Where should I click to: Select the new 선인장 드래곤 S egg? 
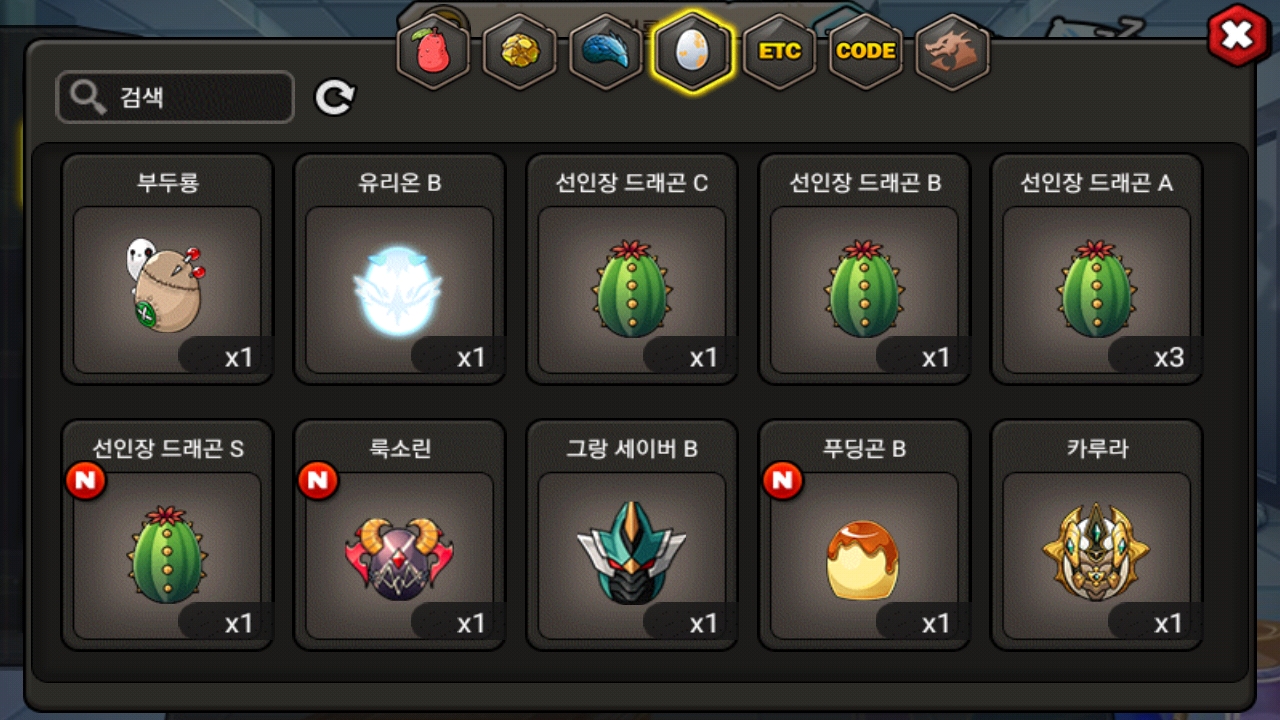167,535
